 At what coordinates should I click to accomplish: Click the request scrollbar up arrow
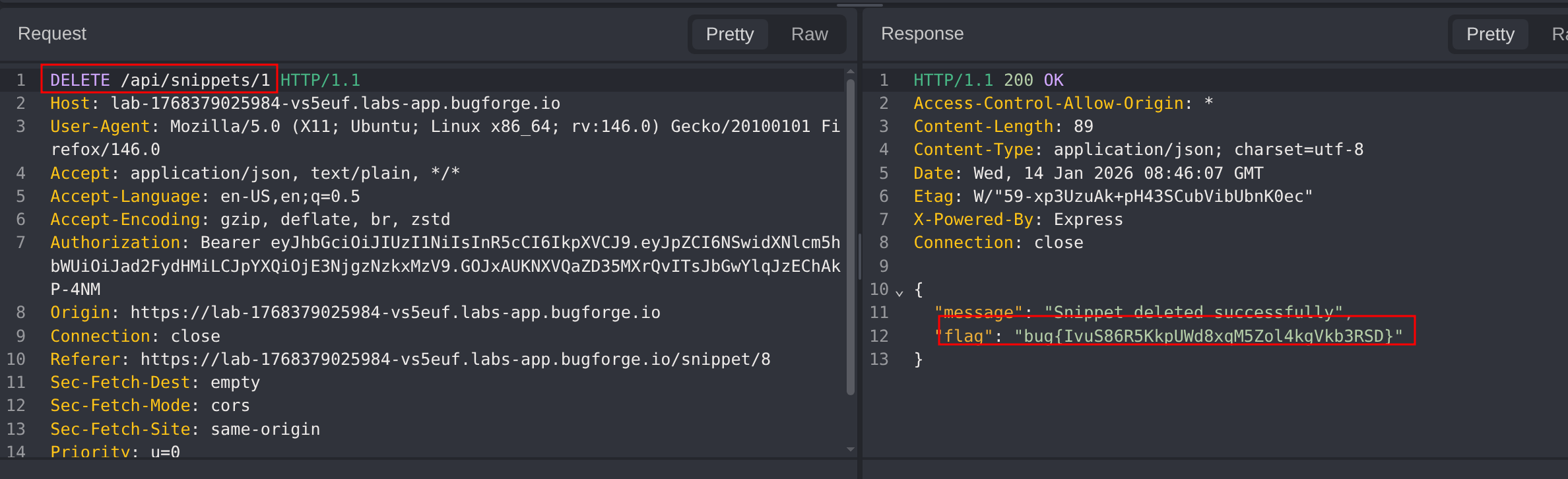coord(851,71)
